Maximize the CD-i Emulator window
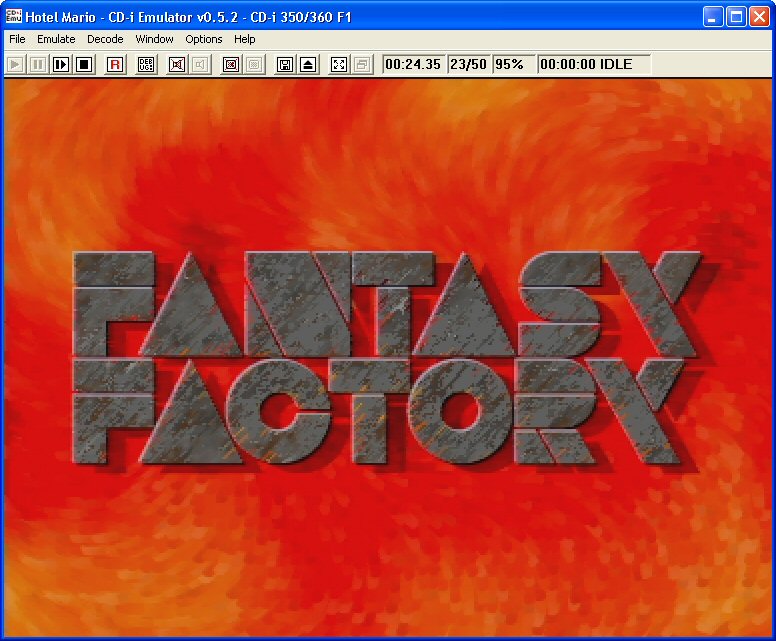The height and width of the screenshot is (641, 776). pyautogui.click(x=736, y=17)
